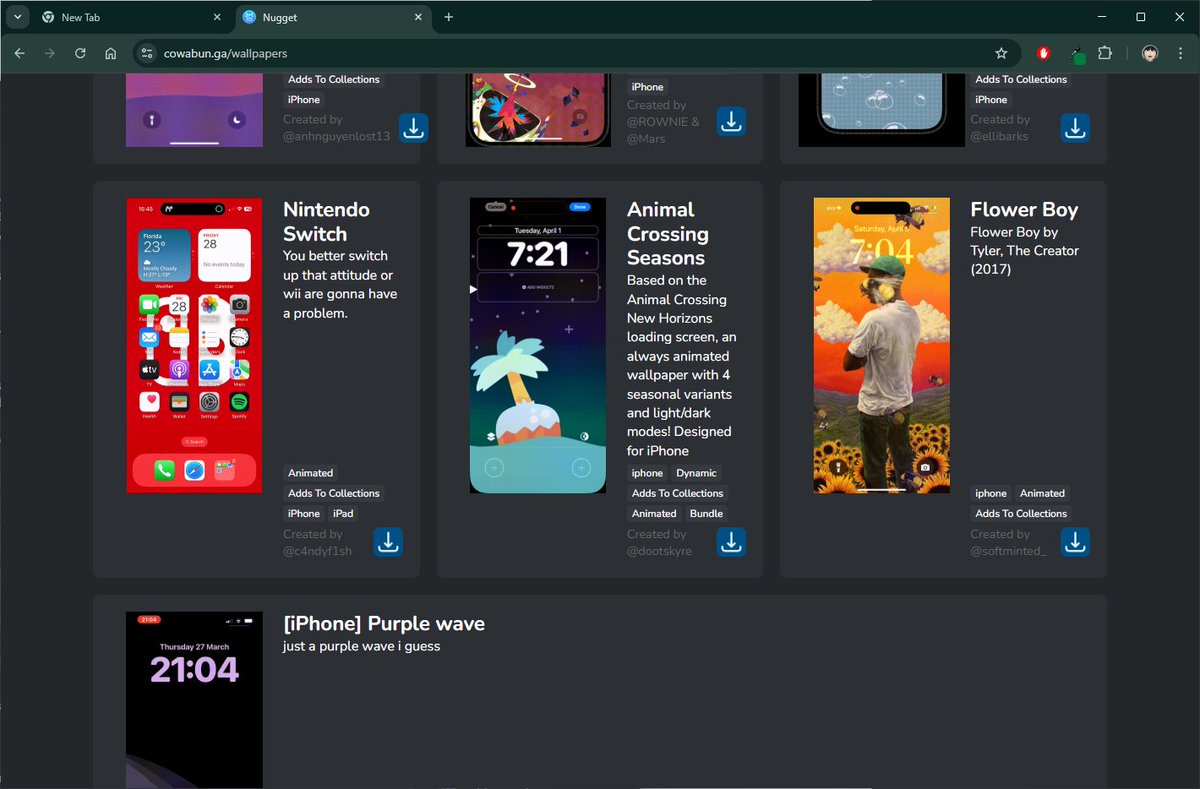Image resolution: width=1200 pixels, height=789 pixels.
Task: Click the Animated tag on Animal Crossing
Action: [654, 513]
